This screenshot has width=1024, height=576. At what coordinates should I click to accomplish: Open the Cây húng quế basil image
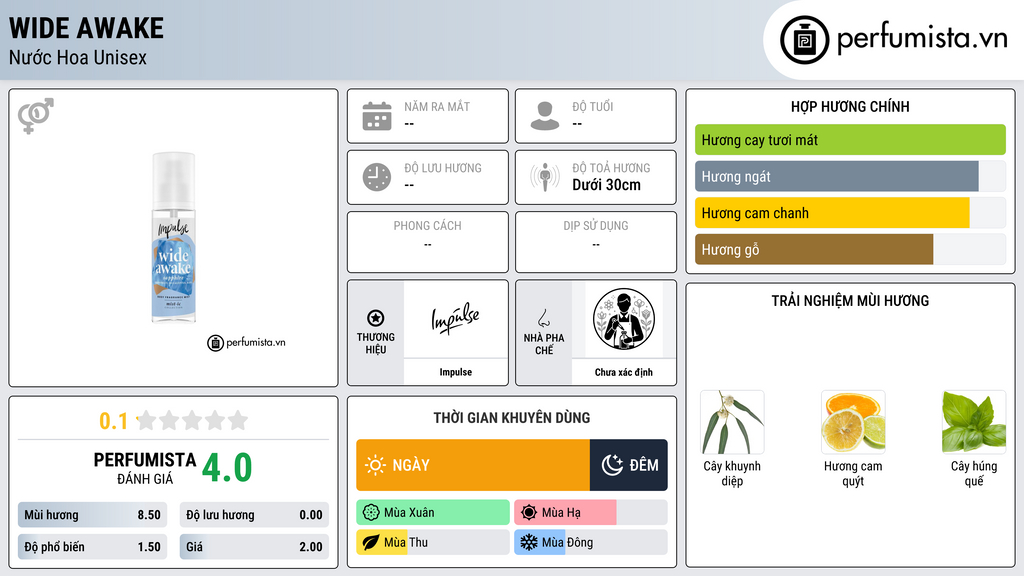coord(974,422)
